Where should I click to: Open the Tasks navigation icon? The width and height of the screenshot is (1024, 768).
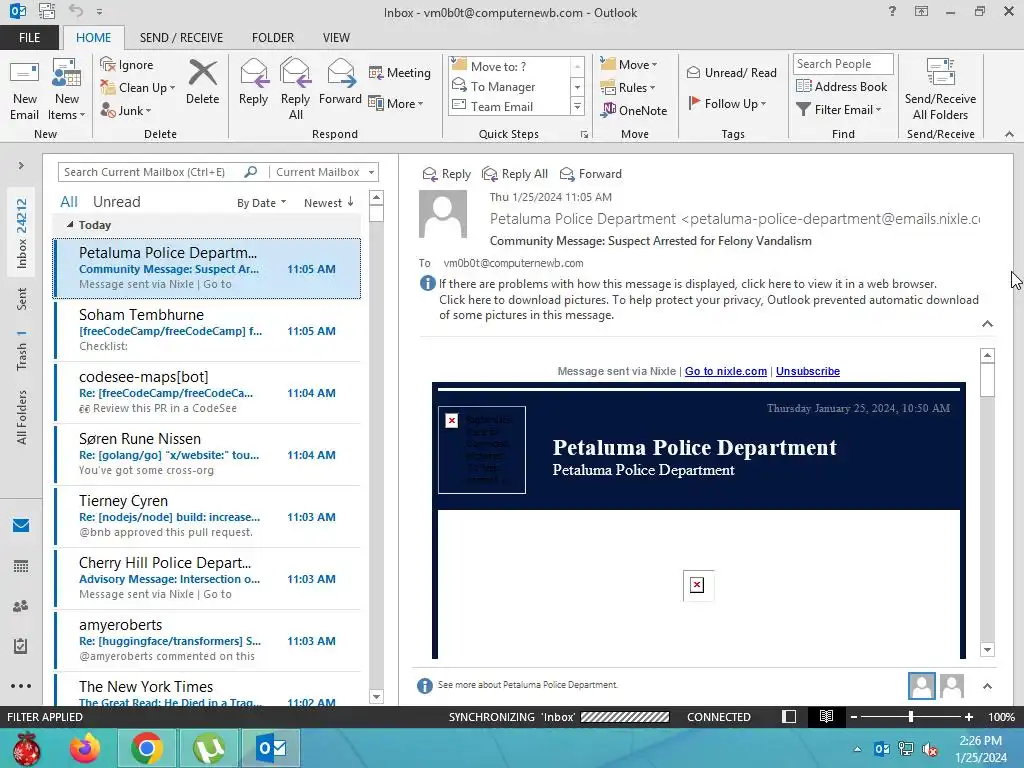click(x=21, y=646)
